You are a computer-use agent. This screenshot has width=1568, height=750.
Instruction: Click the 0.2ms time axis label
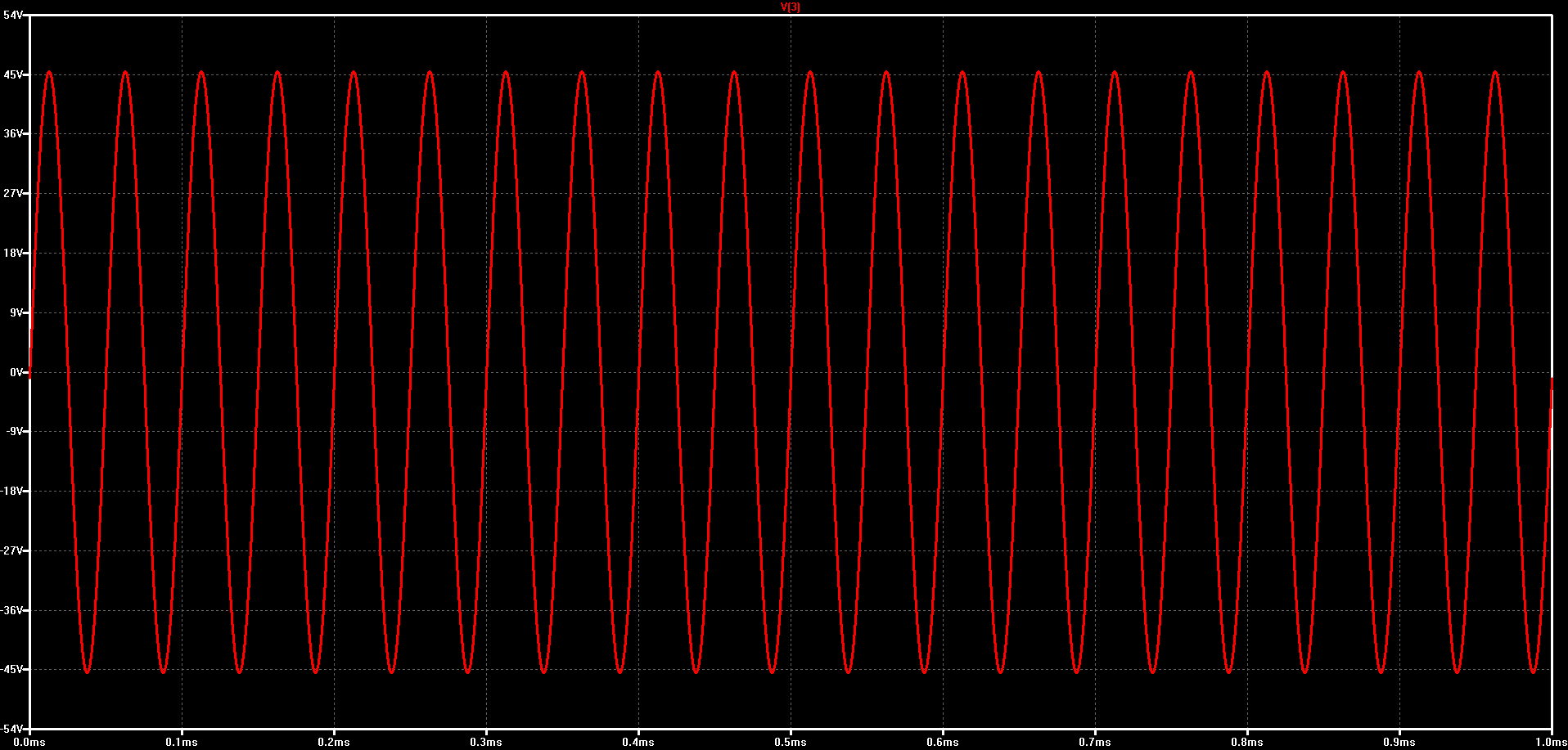[334, 743]
